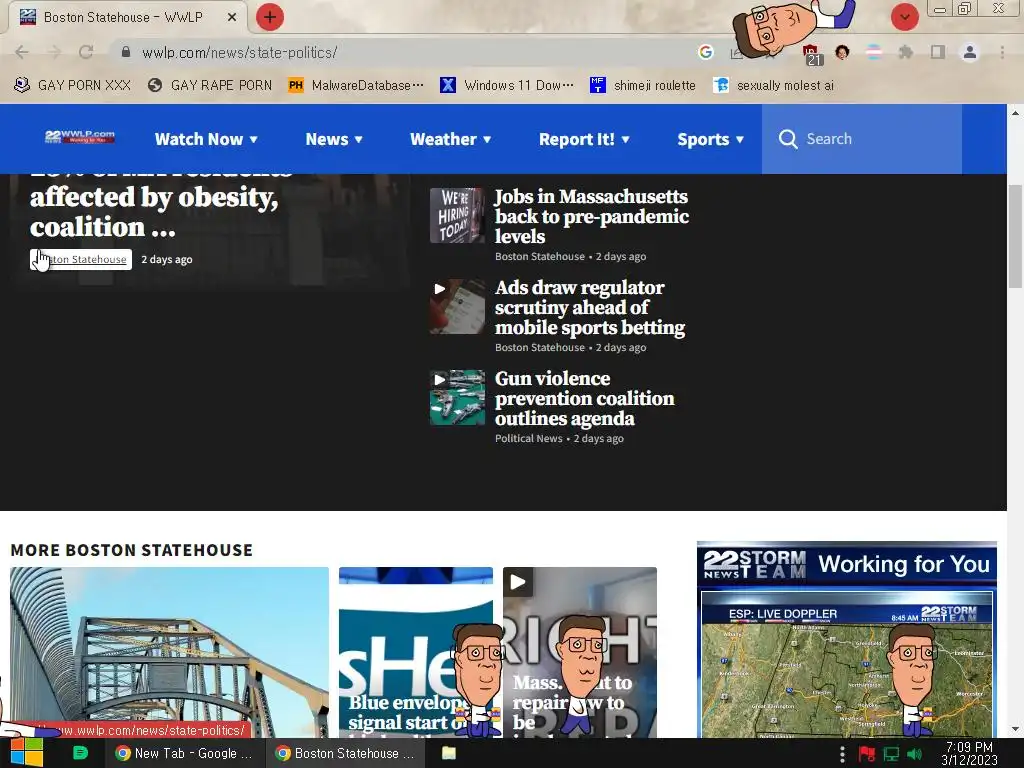
Task: Open the Chrome profile avatar menu
Action: [970, 52]
